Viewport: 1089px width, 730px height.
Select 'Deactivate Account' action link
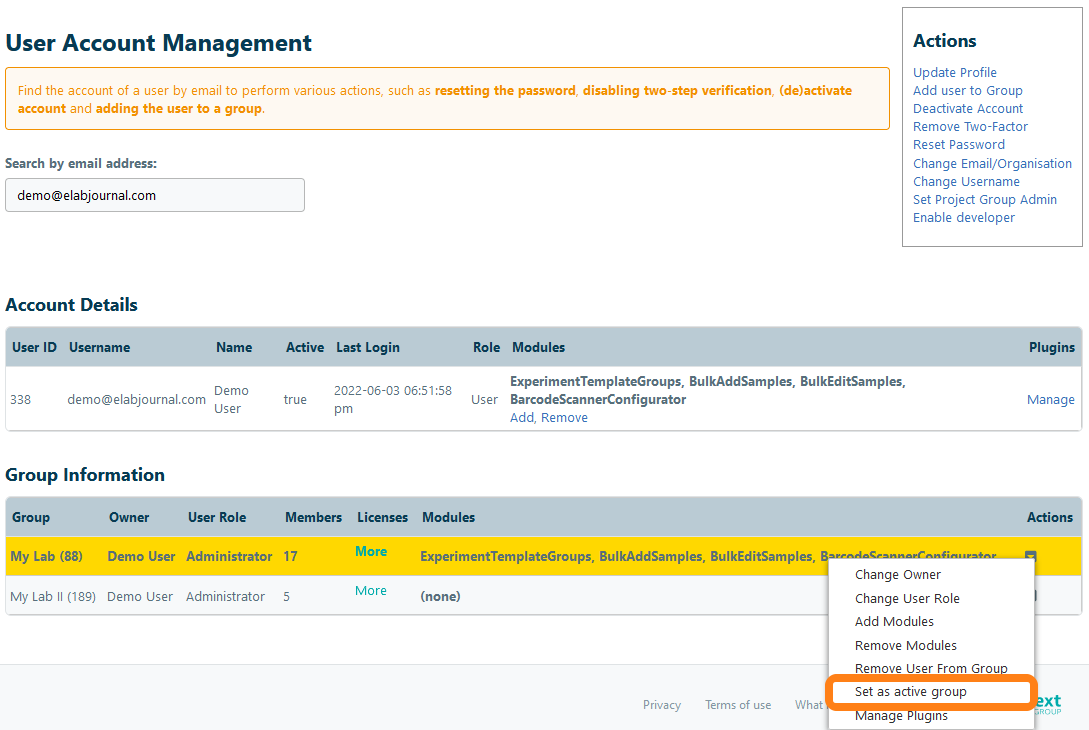pos(967,109)
